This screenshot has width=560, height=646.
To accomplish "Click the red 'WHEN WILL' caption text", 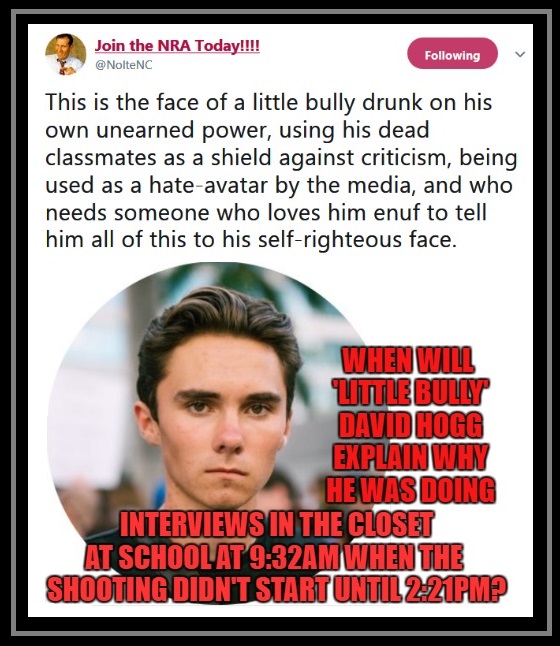I will [x=408, y=360].
